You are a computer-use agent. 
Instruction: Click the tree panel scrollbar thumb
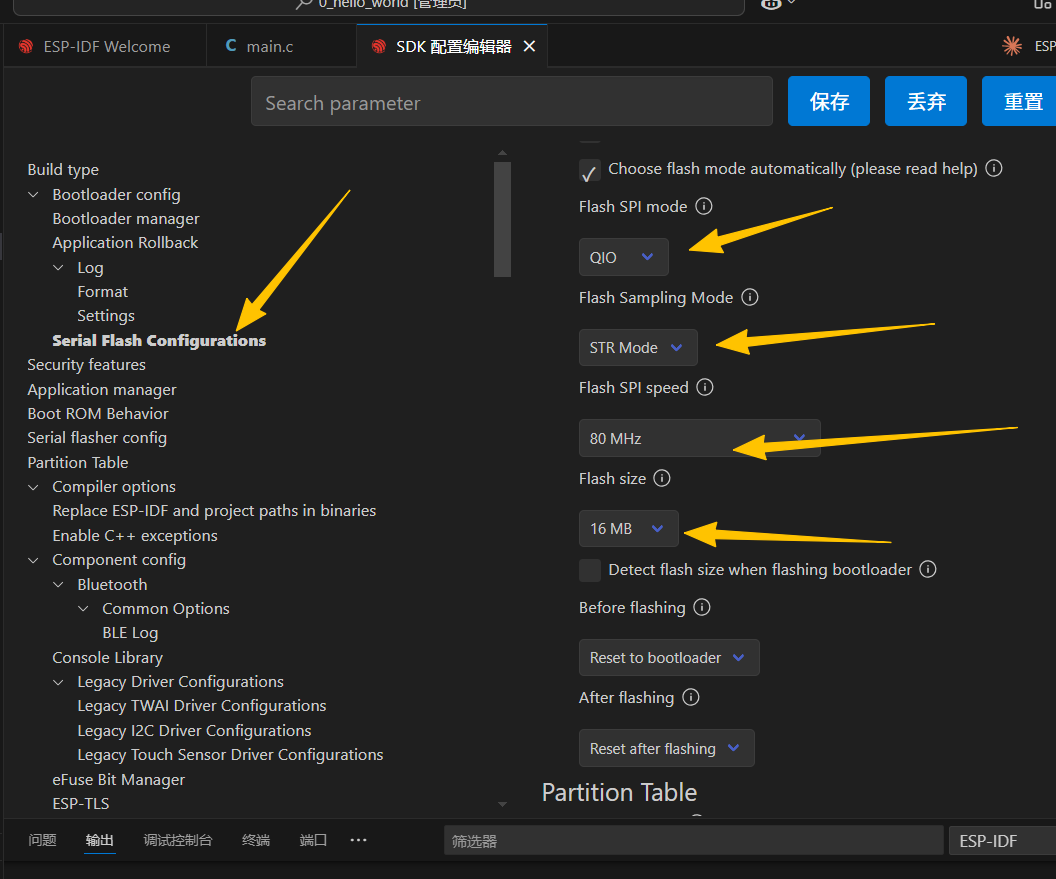[x=502, y=220]
